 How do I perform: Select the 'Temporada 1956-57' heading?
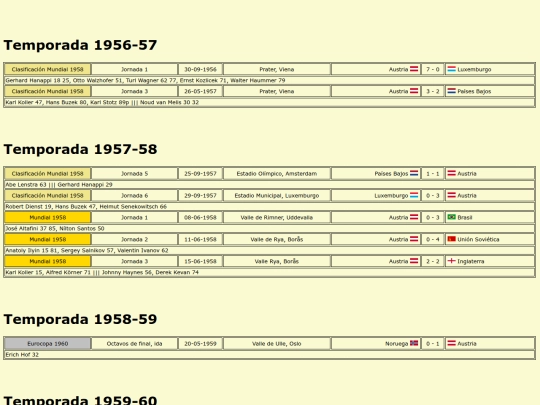(80, 45)
